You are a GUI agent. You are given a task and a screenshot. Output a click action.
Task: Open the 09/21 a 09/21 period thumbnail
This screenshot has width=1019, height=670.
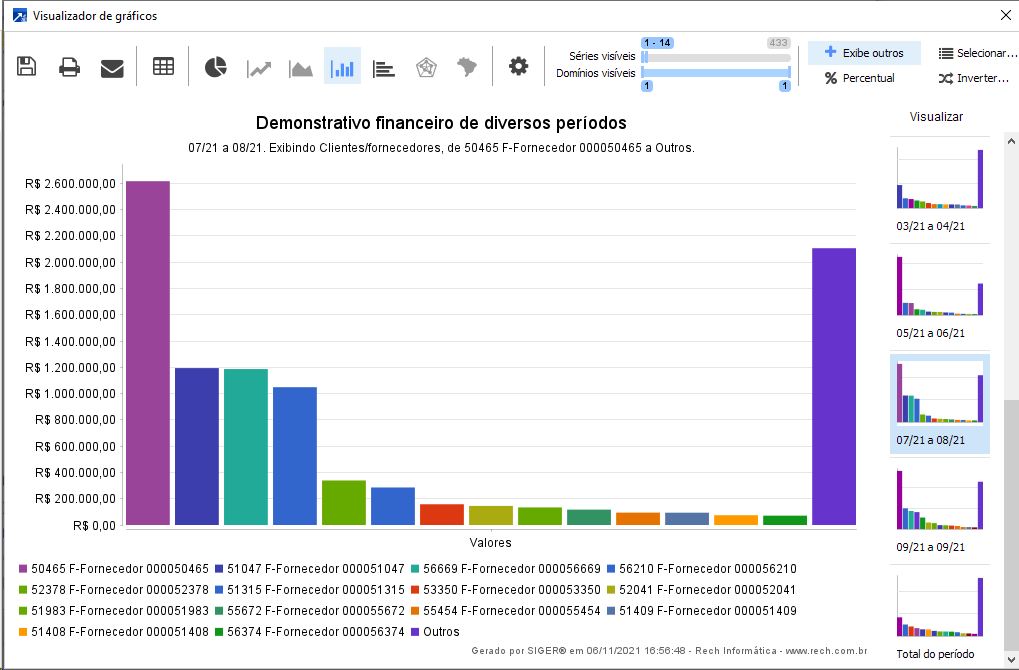click(940, 500)
